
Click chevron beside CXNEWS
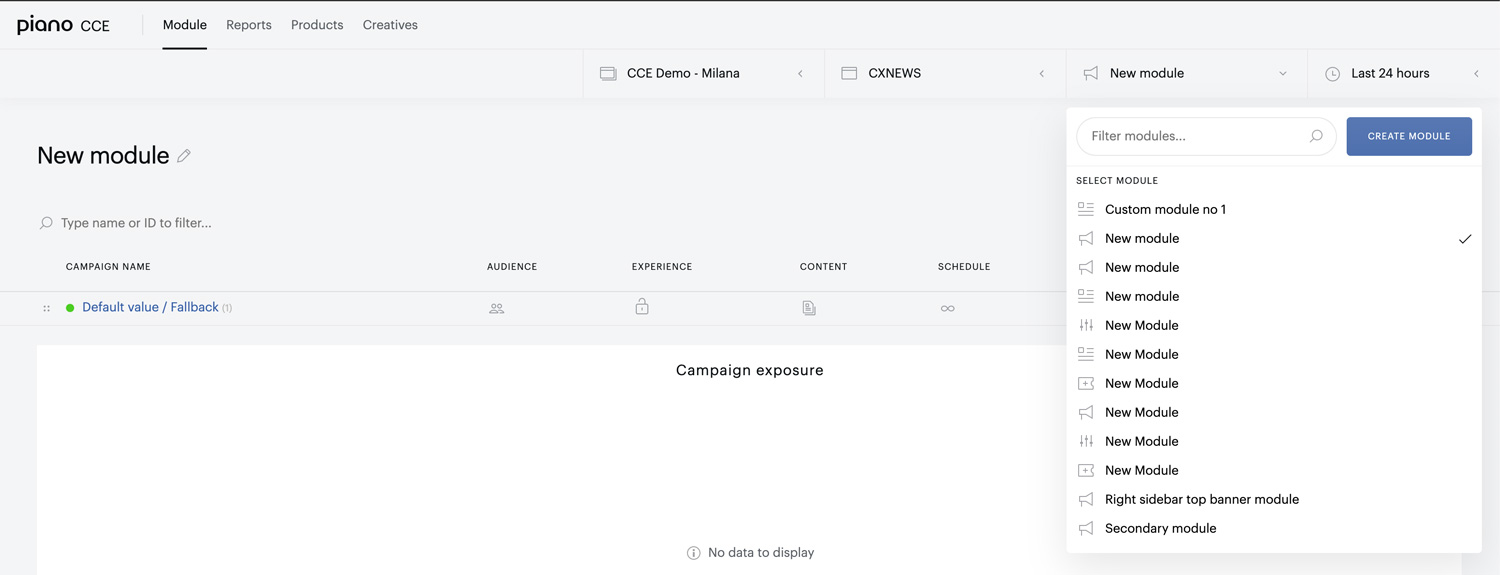(x=1041, y=73)
